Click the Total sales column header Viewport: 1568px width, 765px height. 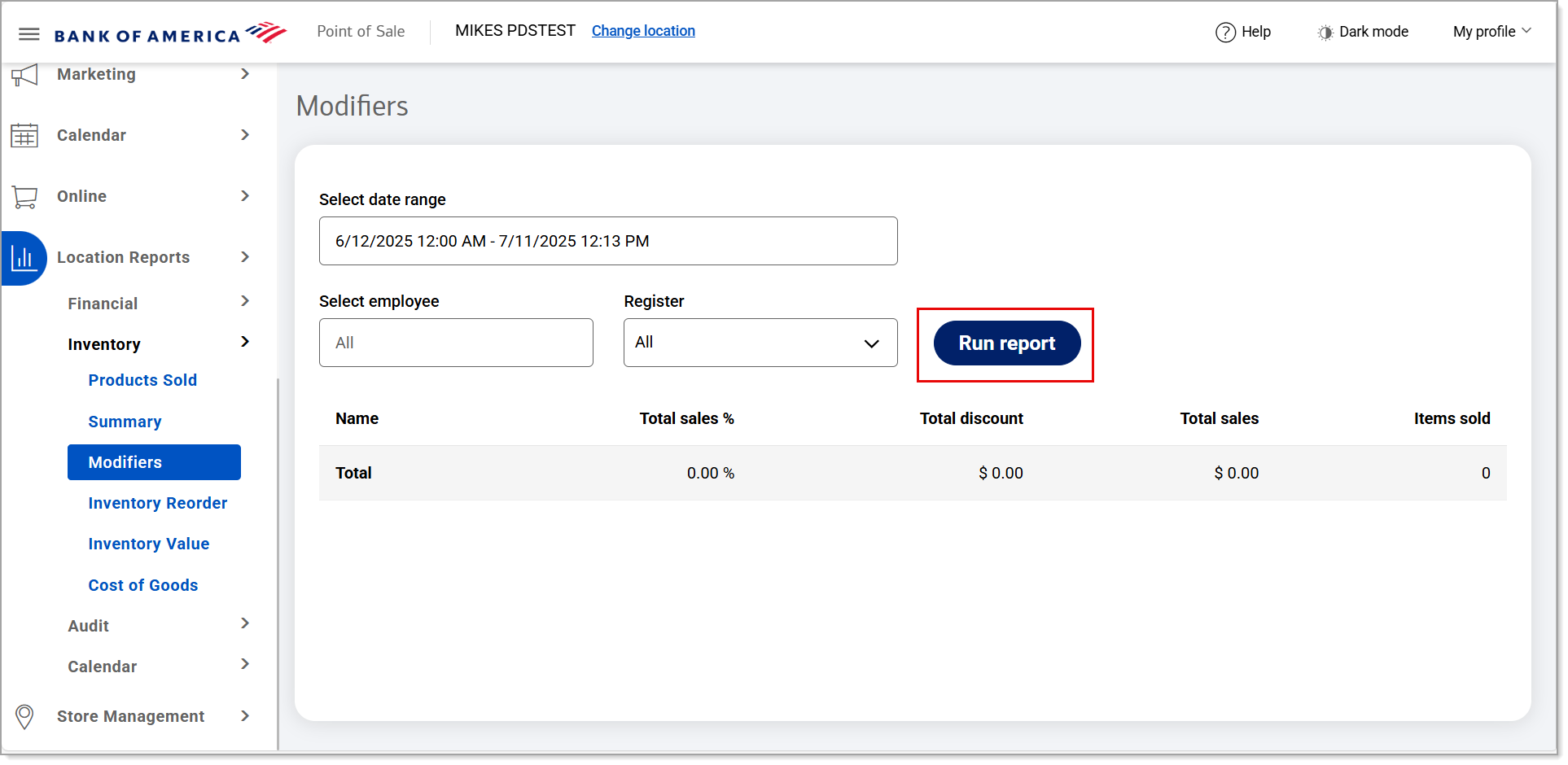(x=1219, y=418)
